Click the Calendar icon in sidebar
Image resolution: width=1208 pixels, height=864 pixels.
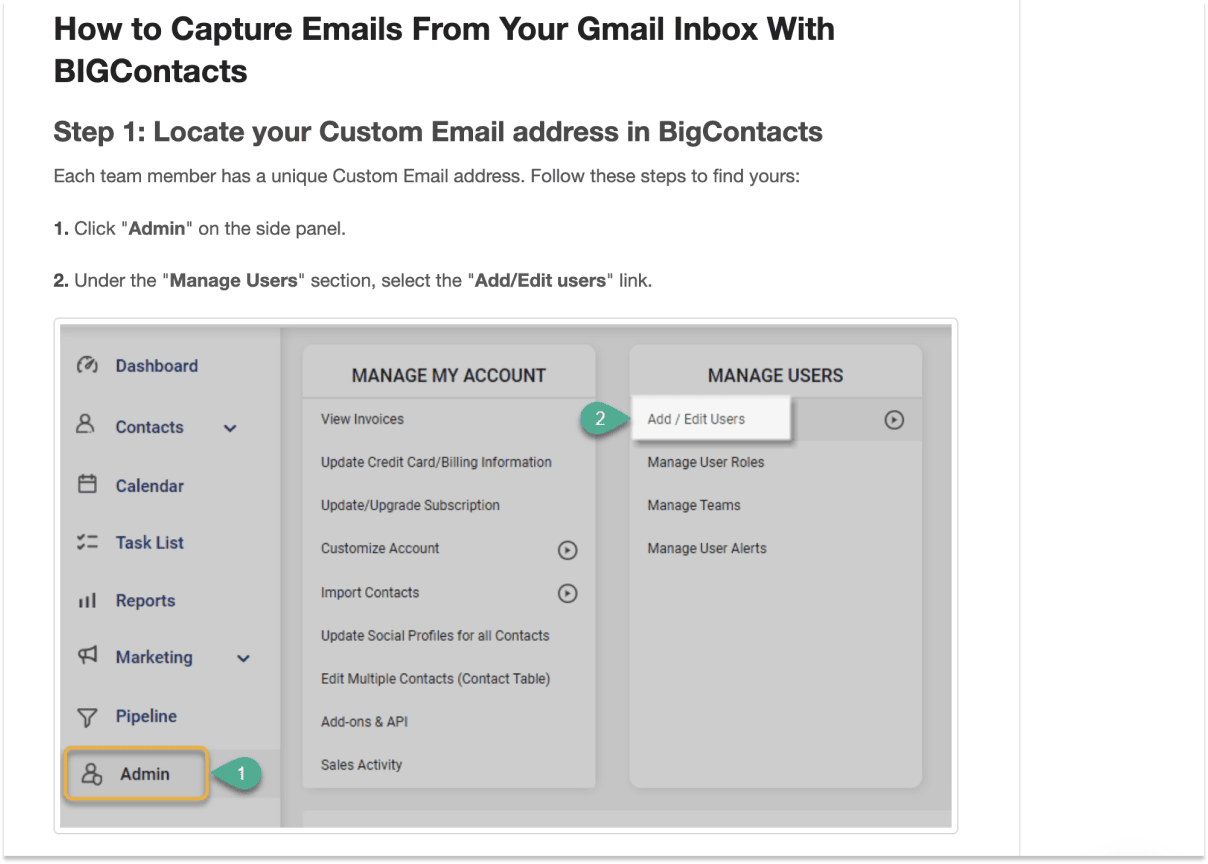pos(87,484)
